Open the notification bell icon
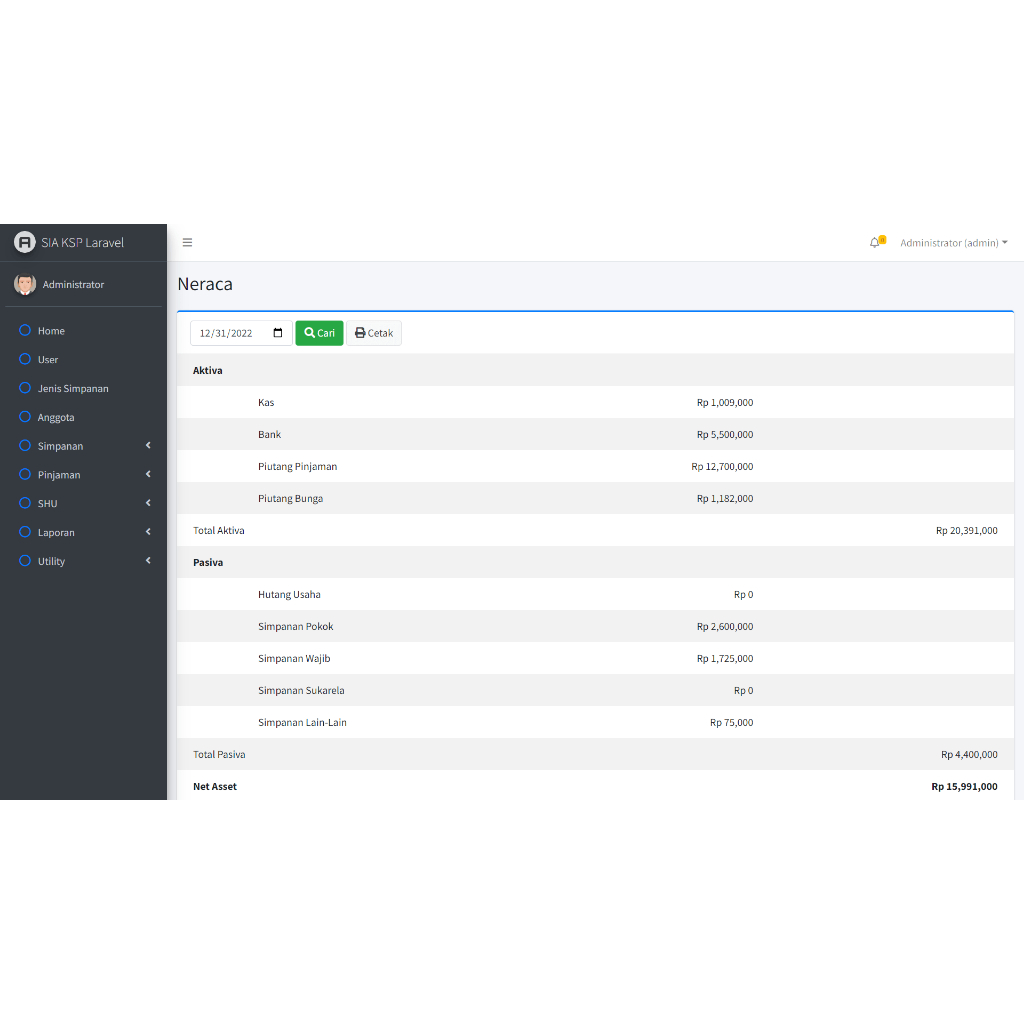1024x1024 pixels. pos(875,243)
